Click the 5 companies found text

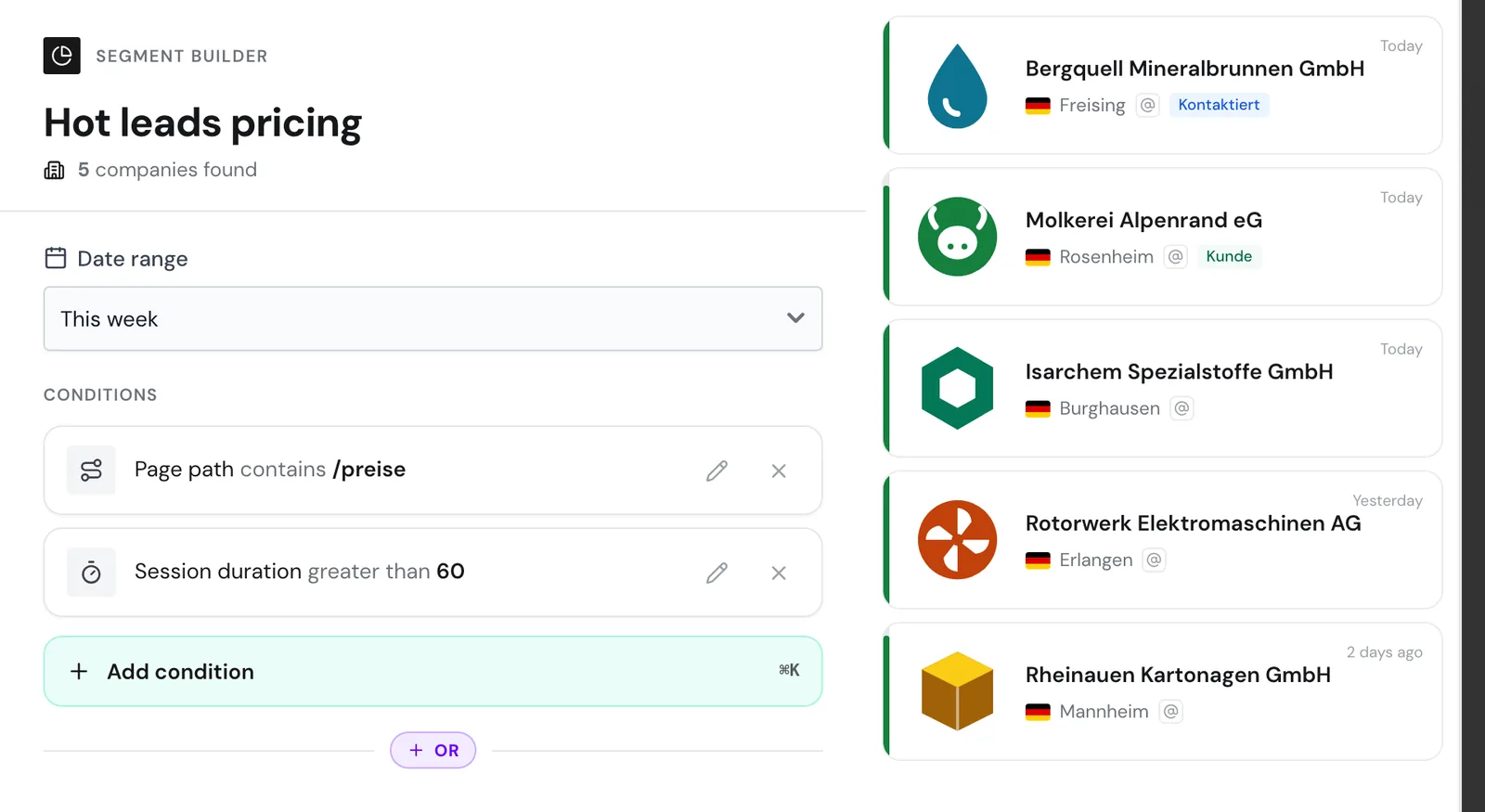coord(167,170)
